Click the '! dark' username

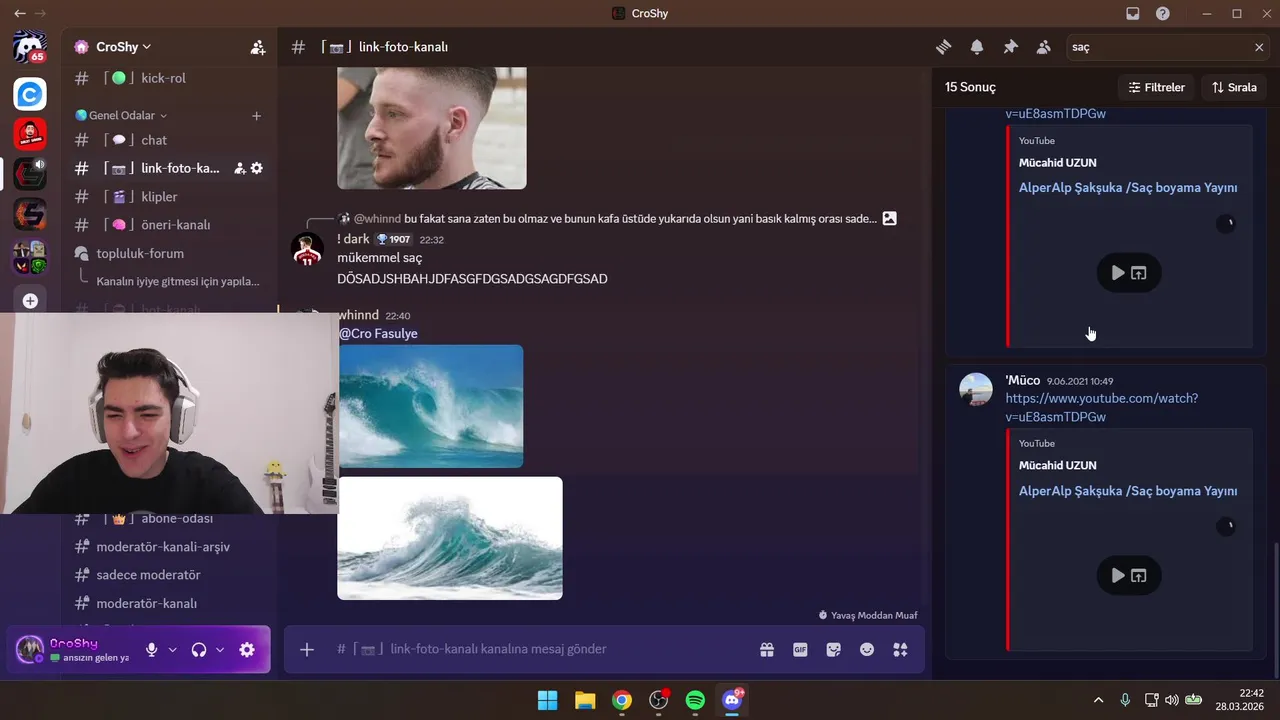pos(353,239)
